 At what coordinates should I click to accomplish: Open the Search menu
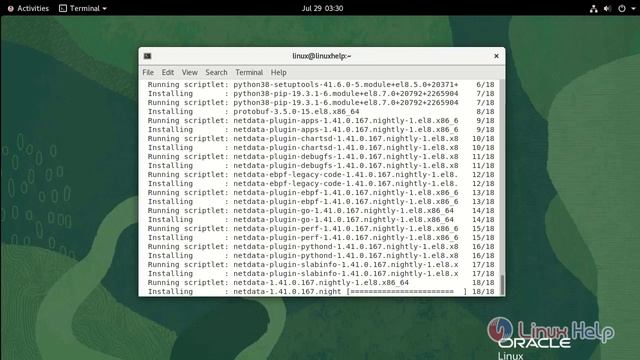[x=216, y=72]
